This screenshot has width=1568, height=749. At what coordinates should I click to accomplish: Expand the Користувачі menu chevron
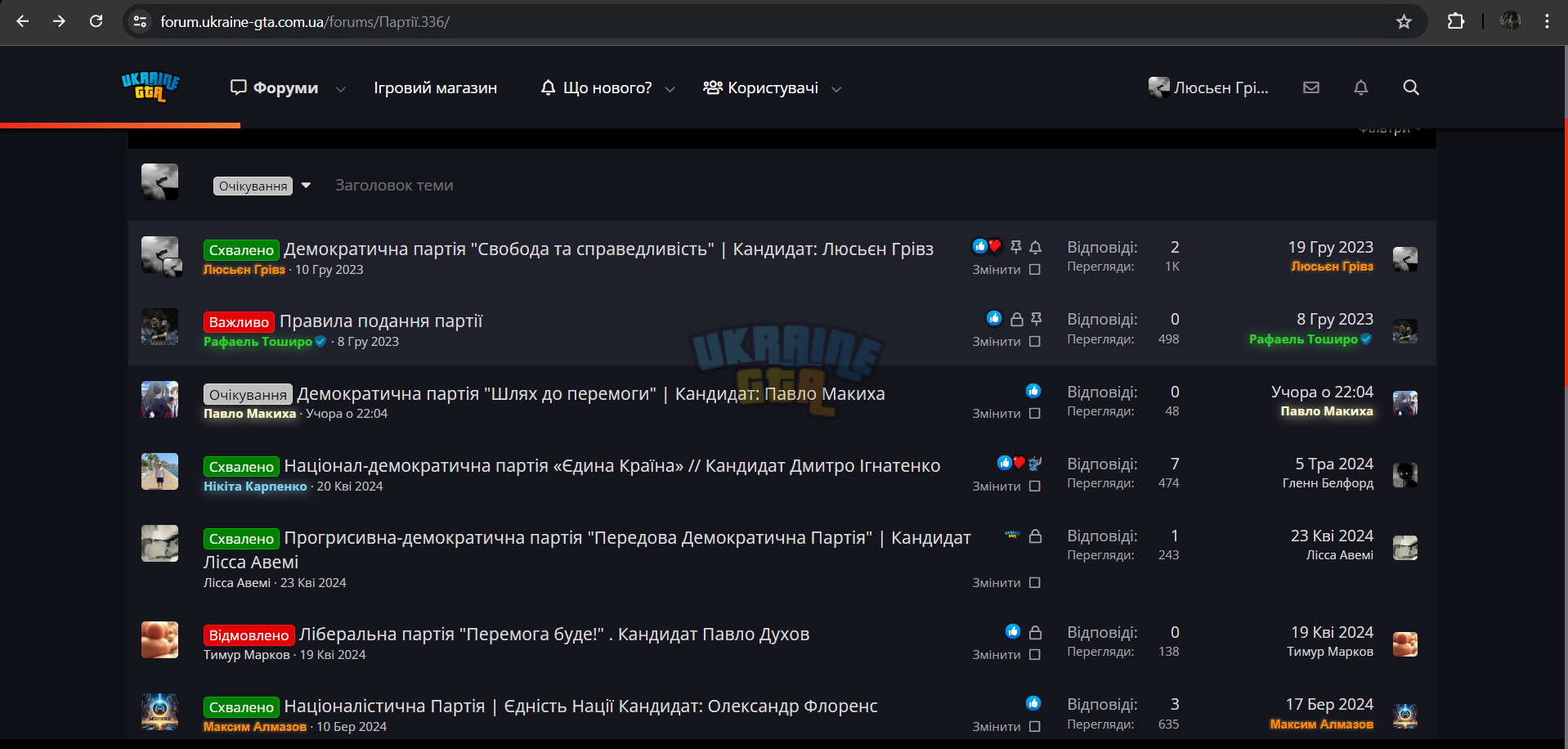pos(836,89)
